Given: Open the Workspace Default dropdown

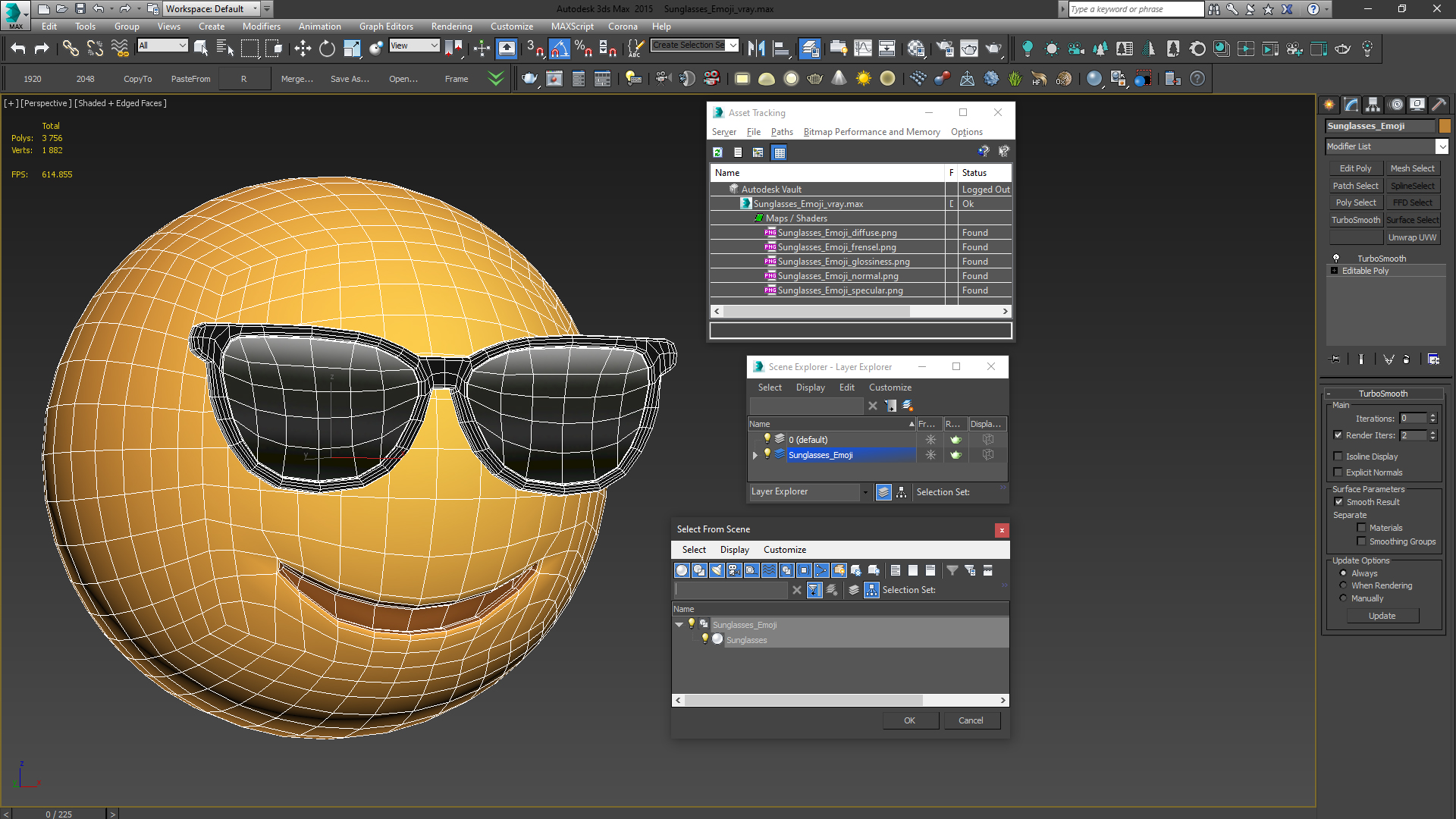Looking at the screenshot, I should tap(255, 8).
